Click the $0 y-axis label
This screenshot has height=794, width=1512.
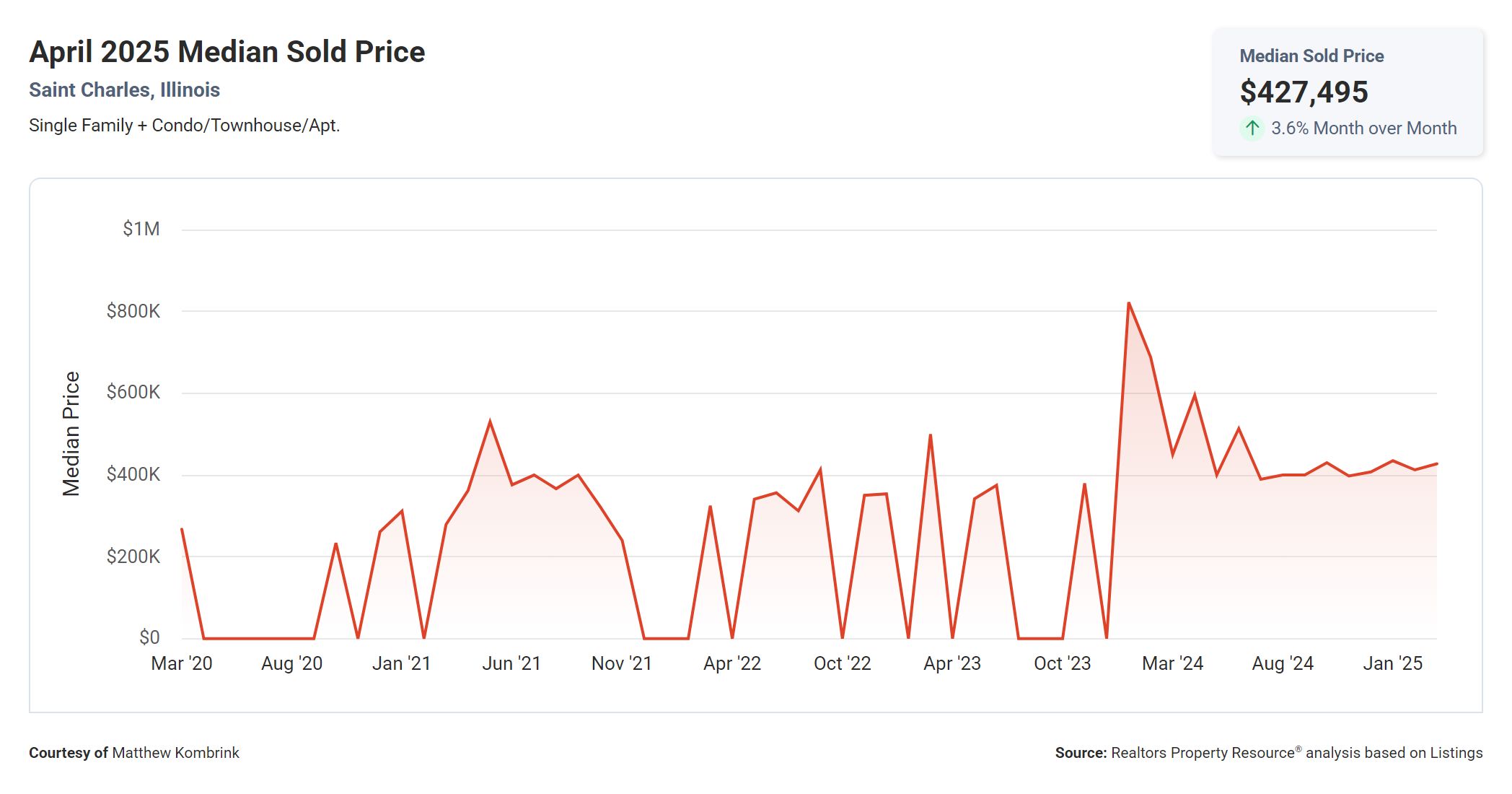click(x=149, y=637)
